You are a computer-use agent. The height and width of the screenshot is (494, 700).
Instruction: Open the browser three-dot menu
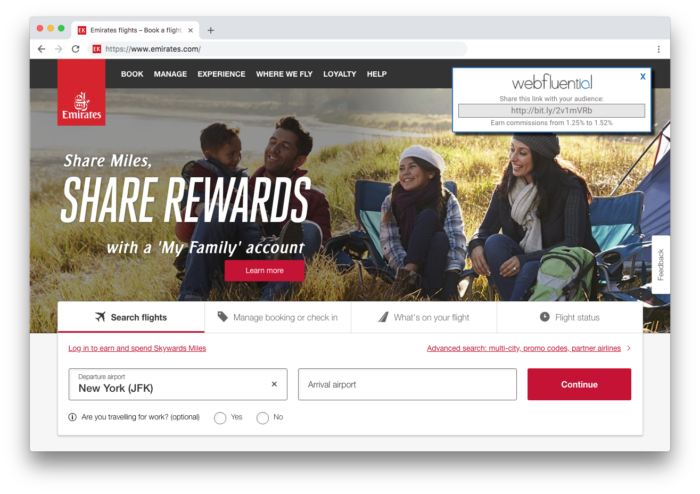(x=658, y=49)
